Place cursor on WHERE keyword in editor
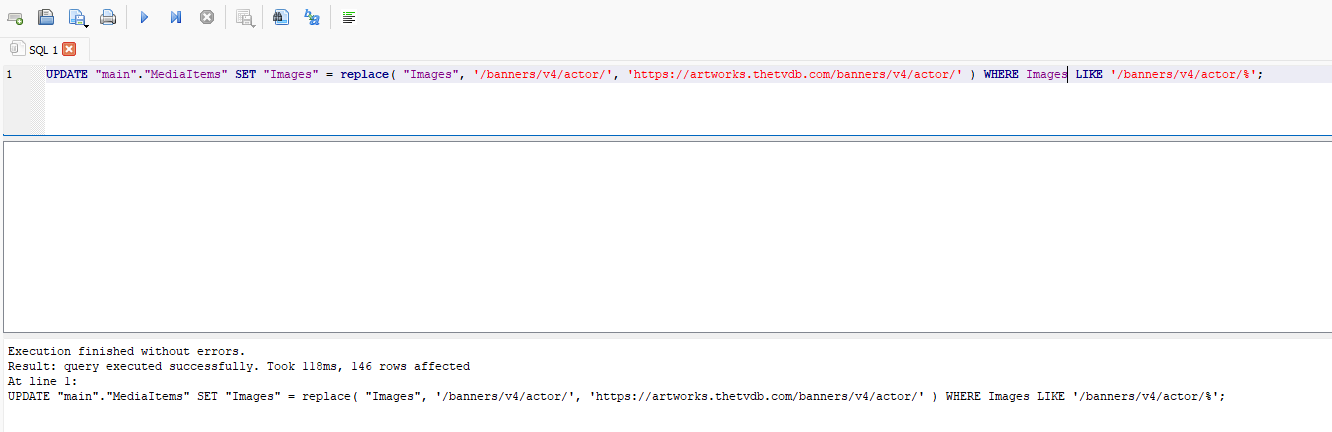Screen dimensions: 1332x432 [x=1001, y=75]
